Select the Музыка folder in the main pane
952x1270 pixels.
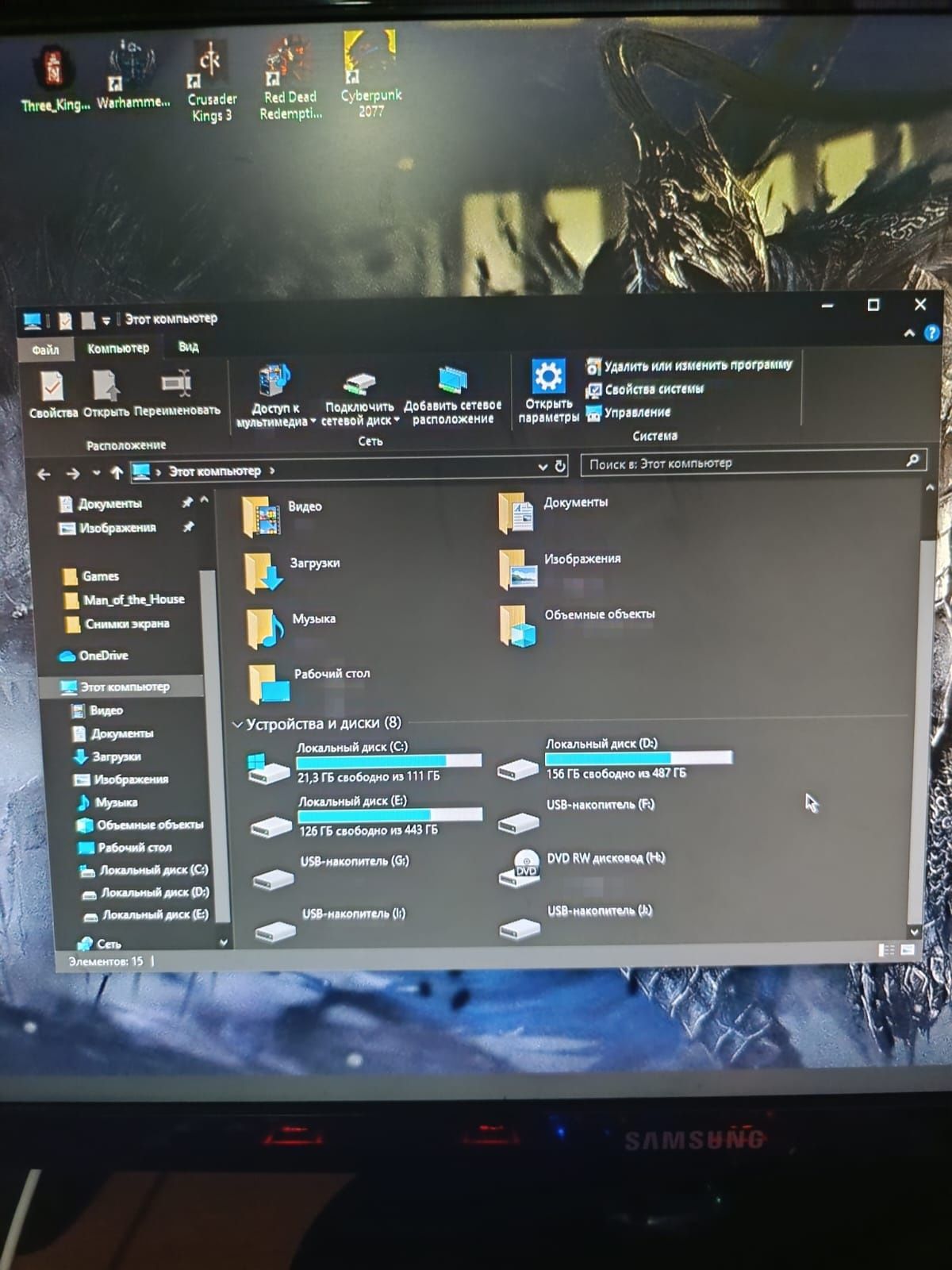click(290, 627)
